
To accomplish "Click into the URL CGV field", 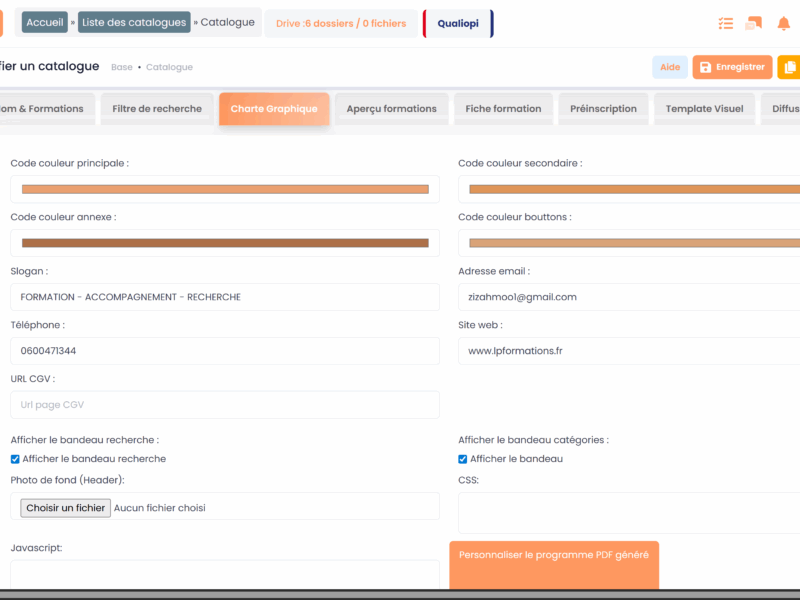I will click(x=225, y=405).
